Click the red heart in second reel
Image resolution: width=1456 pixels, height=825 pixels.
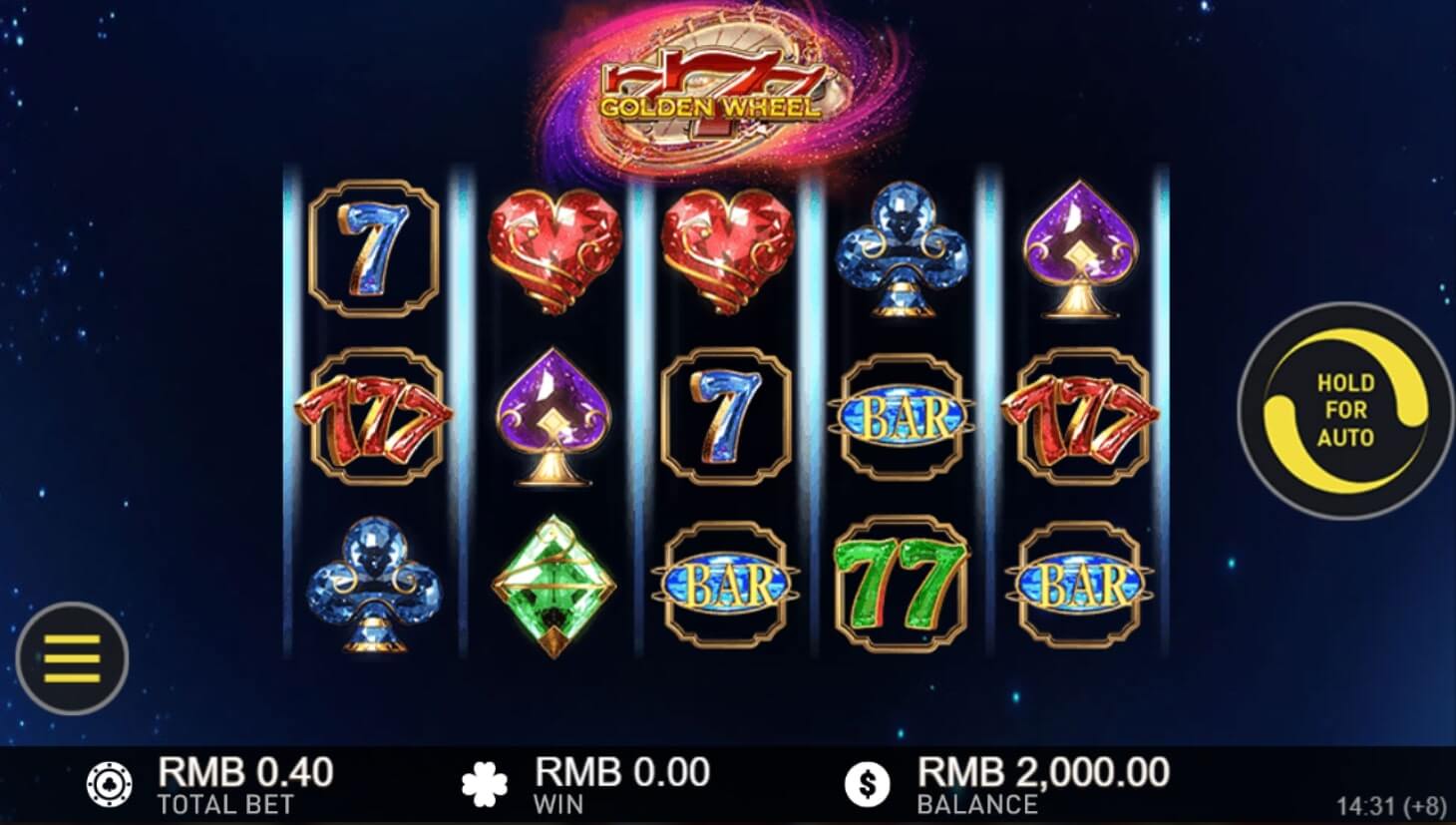click(554, 250)
